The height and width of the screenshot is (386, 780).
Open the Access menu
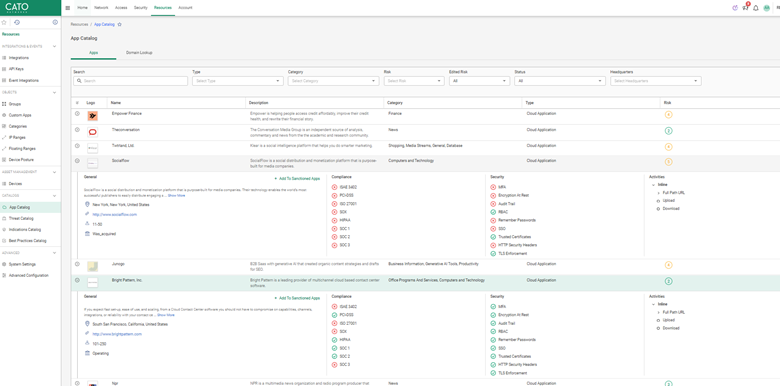121,8
